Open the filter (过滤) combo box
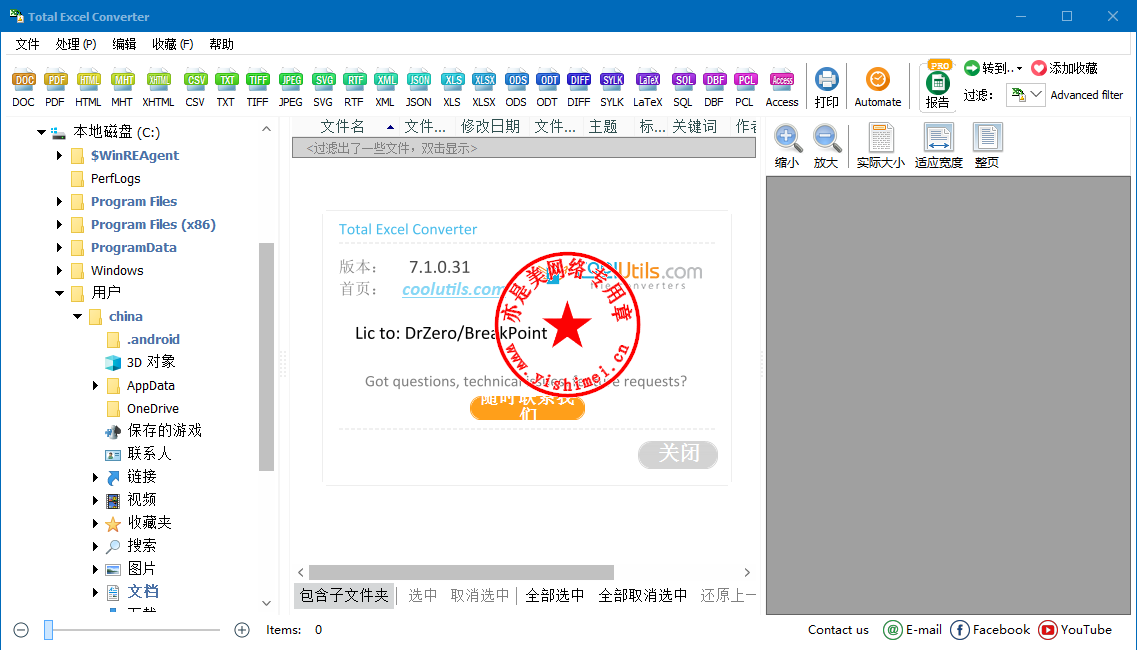 click(x=1025, y=95)
